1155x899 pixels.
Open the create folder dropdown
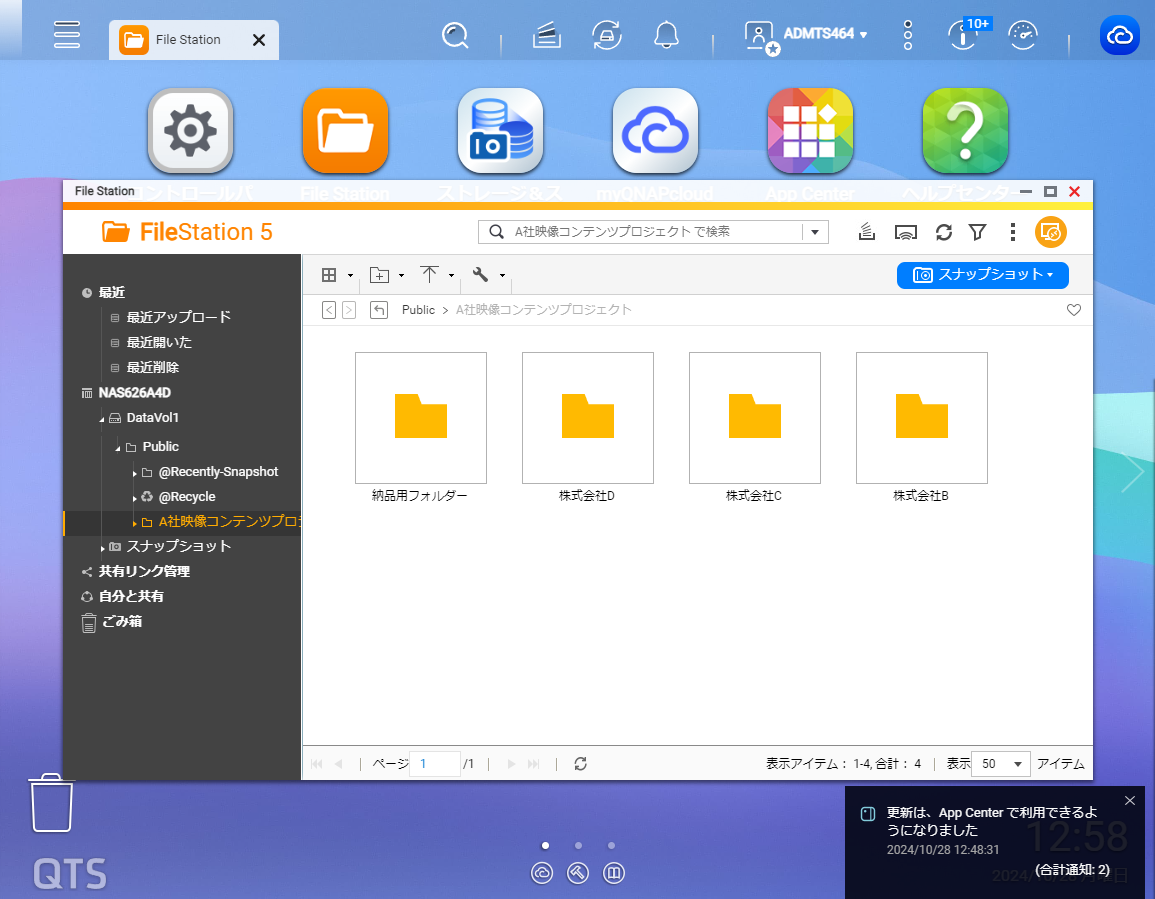[x=387, y=275]
